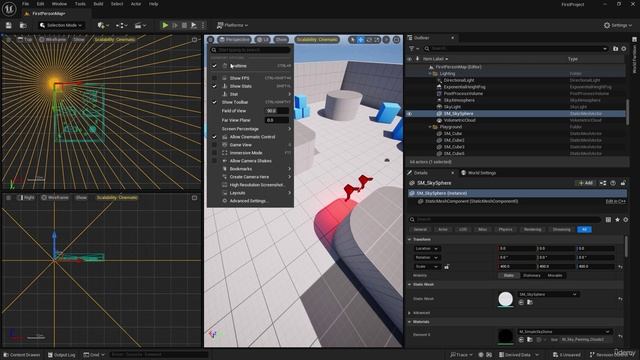Click the Details property matrix grid icon
Image resolution: width=640 pixels, height=360 pixels.
click(x=608, y=220)
